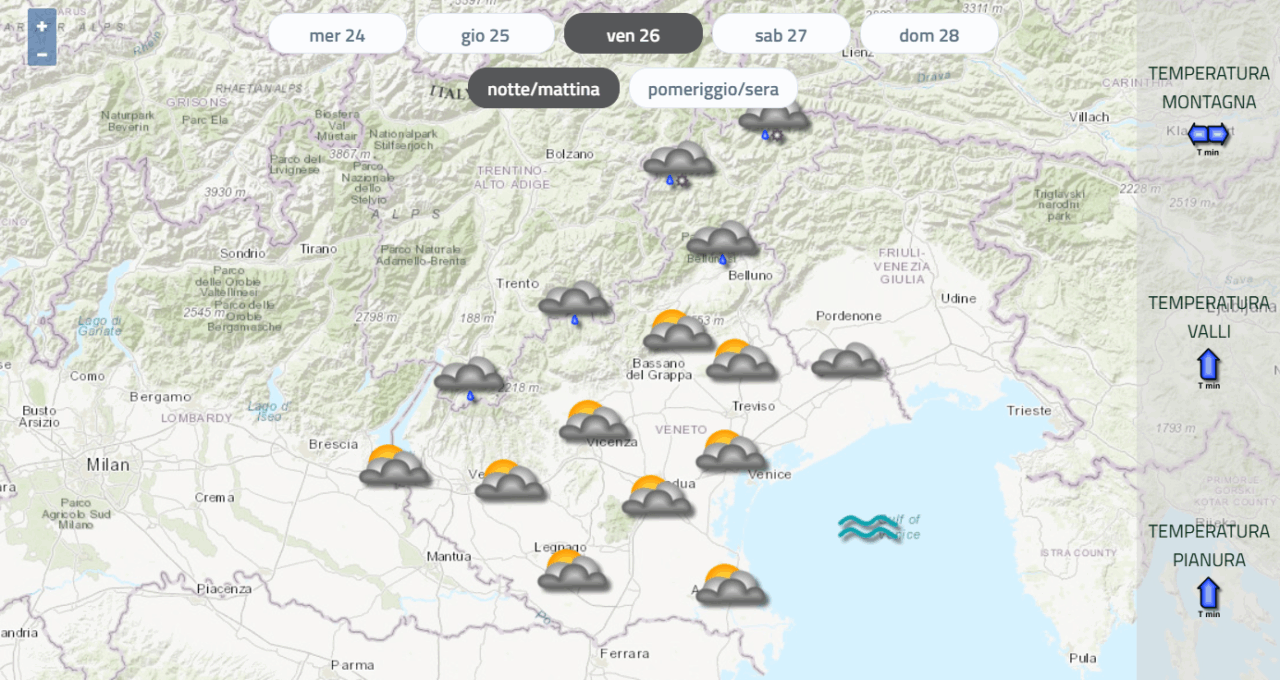Click the TEMPERATURA PIANURA heading
Viewport: 1280px width, 680px height.
click(1209, 546)
